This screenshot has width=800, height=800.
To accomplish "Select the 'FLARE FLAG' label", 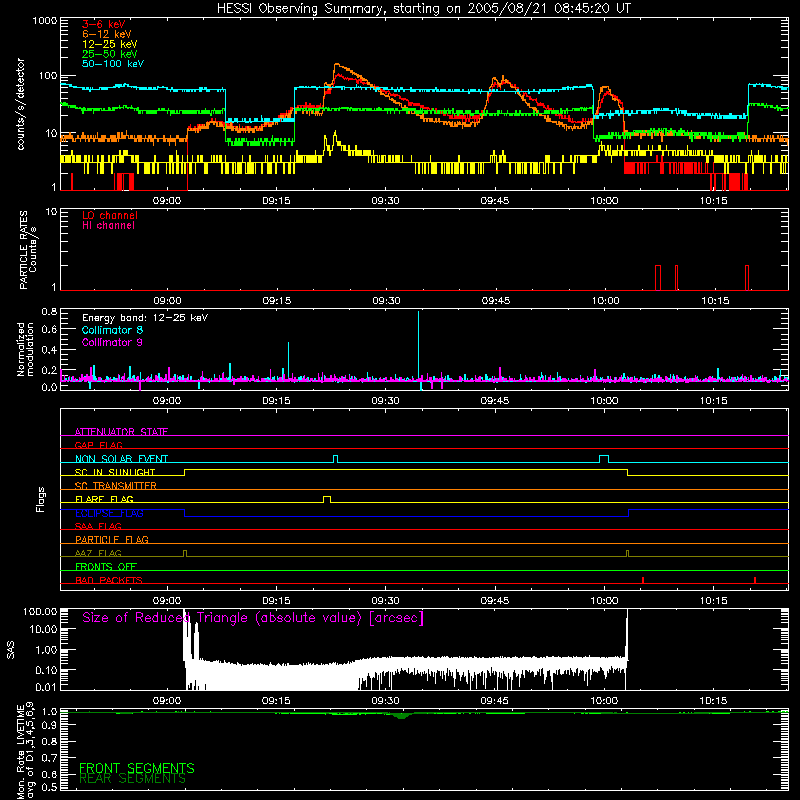I will point(104,499).
